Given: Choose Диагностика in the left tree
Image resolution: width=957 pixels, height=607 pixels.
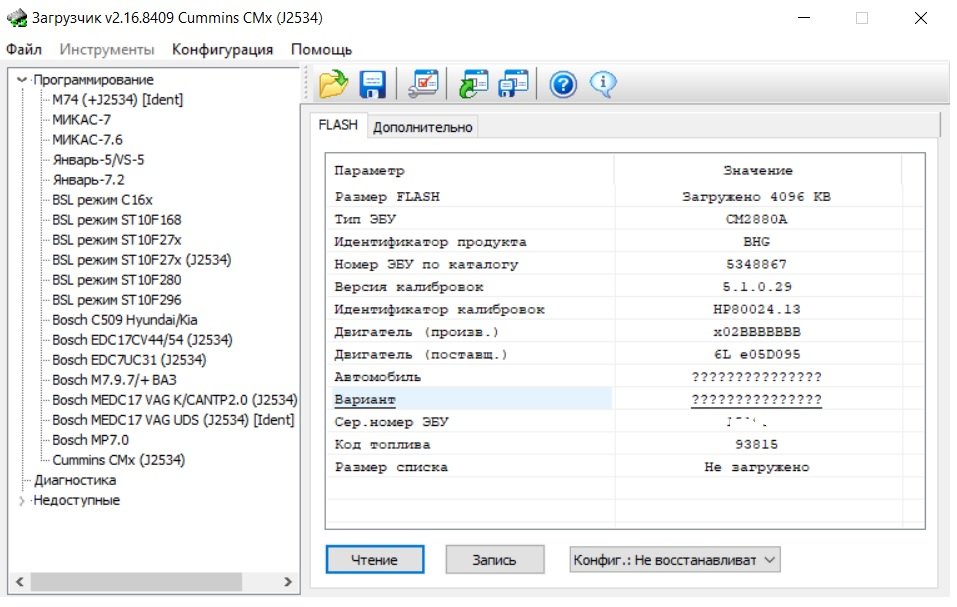Looking at the screenshot, I should pyautogui.click(x=75, y=480).
